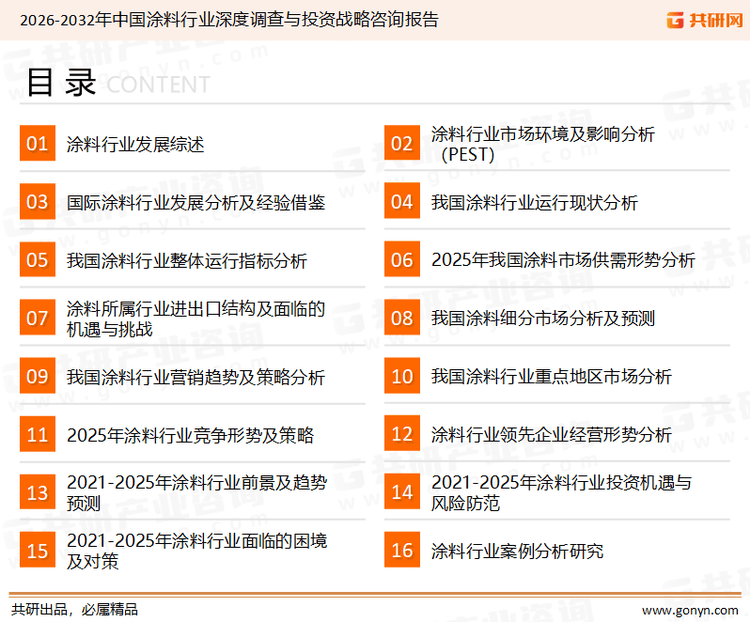Screen dimensions: 750x622
Task: Select chapter title 2021-2025年涂料行业前景及趋势预测
Action: [x=197, y=493]
